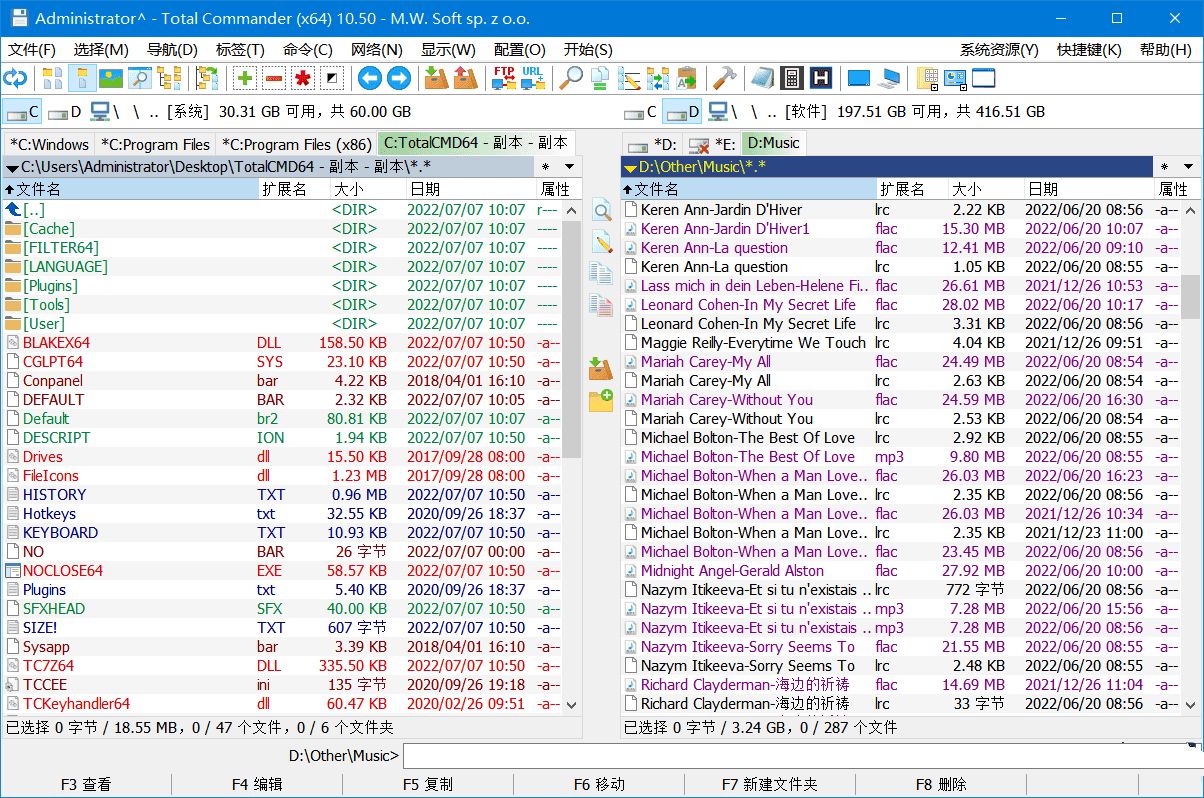Click the New folder icon in the center bar

(x=600, y=402)
